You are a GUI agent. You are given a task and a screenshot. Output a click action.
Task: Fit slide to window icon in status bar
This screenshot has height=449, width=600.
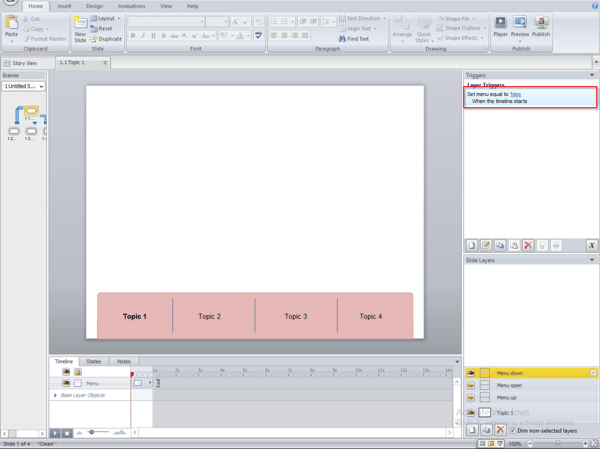[593, 444]
